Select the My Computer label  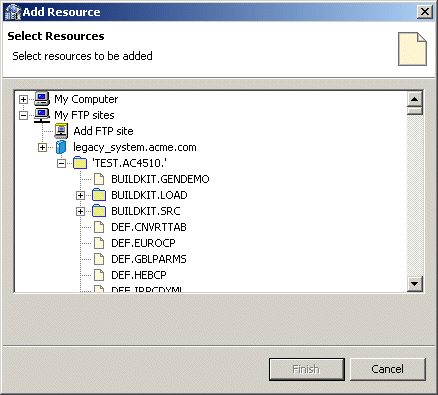pos(86,99)
